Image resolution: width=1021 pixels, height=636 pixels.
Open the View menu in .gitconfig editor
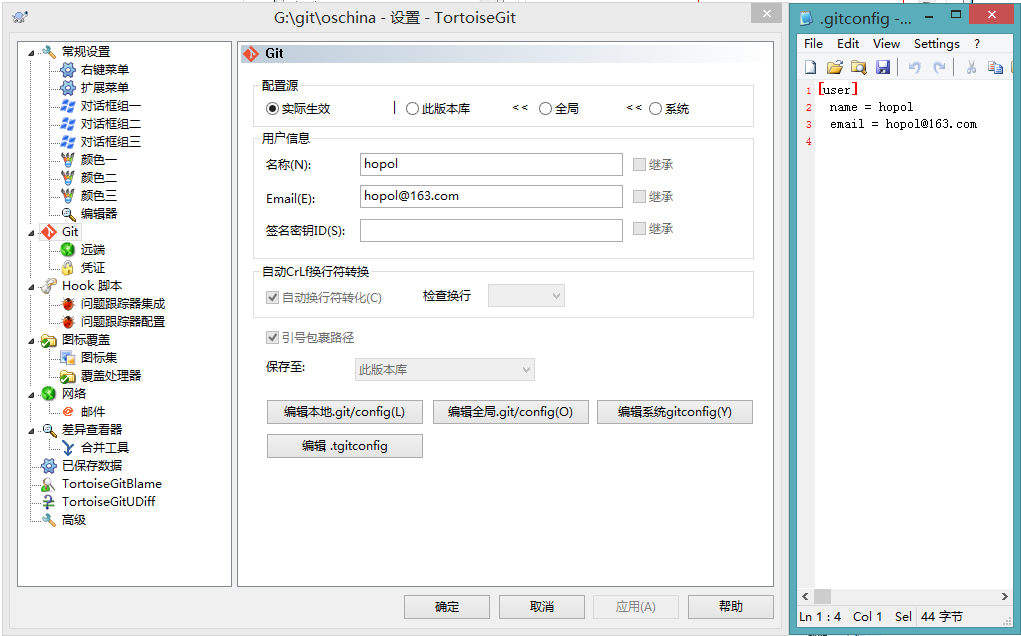pos(886,44)
